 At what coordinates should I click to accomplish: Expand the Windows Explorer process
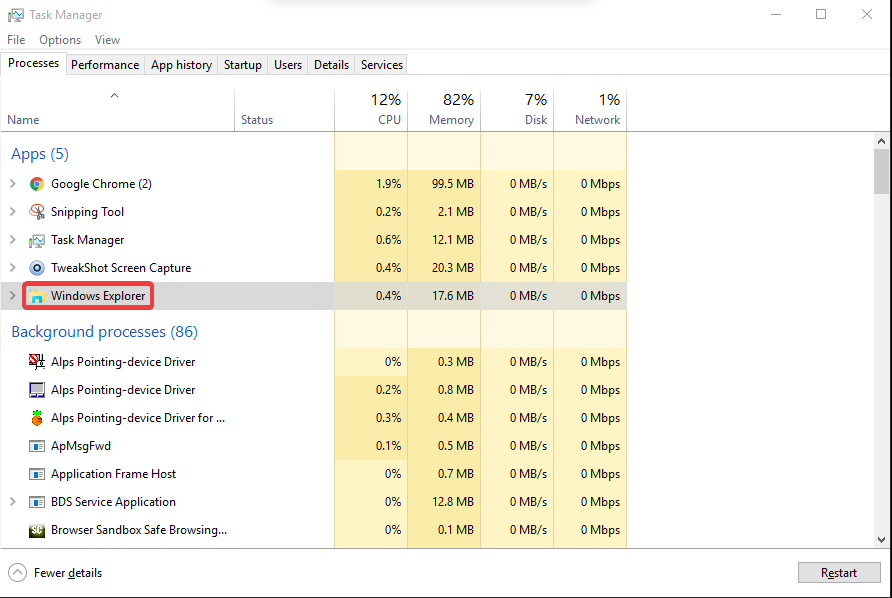click(12, 296)
